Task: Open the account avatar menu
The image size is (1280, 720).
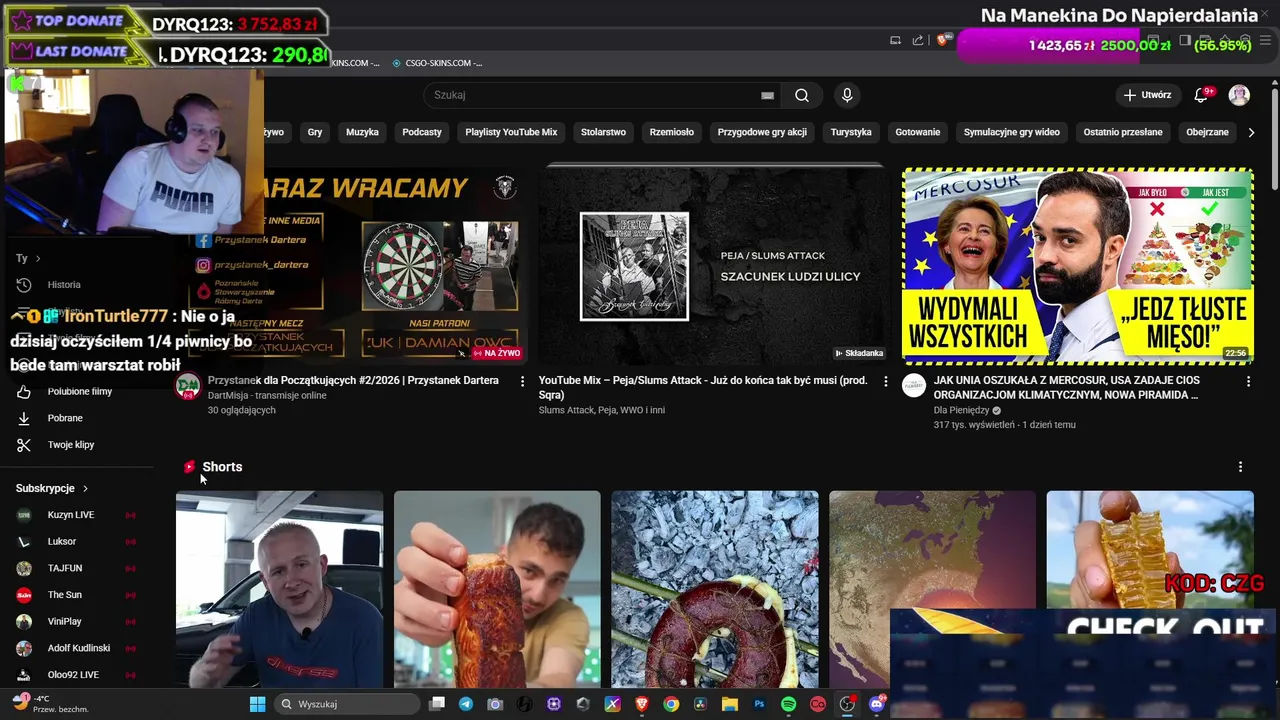Action: pyautogui.click(x=1239, y=95)
